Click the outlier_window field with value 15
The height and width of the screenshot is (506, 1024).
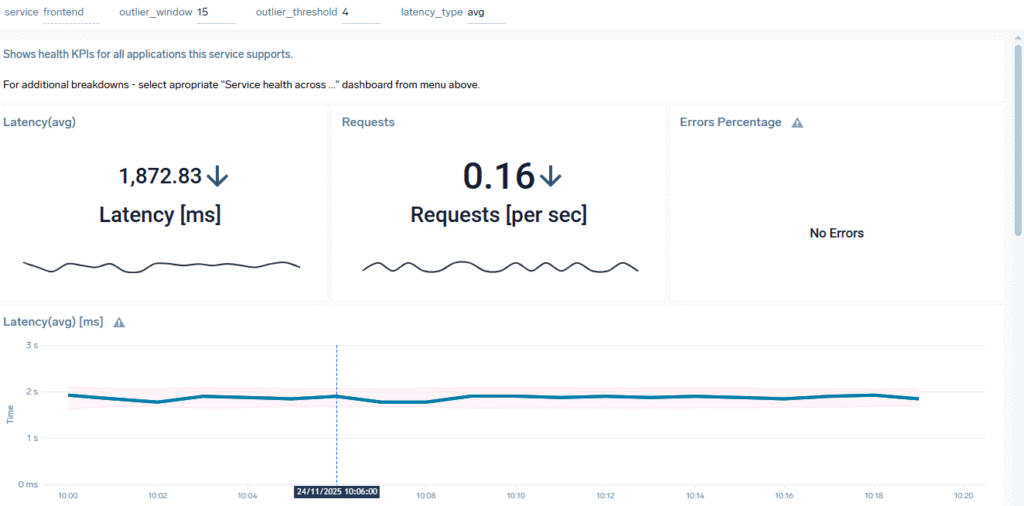[x=215, y=12]
